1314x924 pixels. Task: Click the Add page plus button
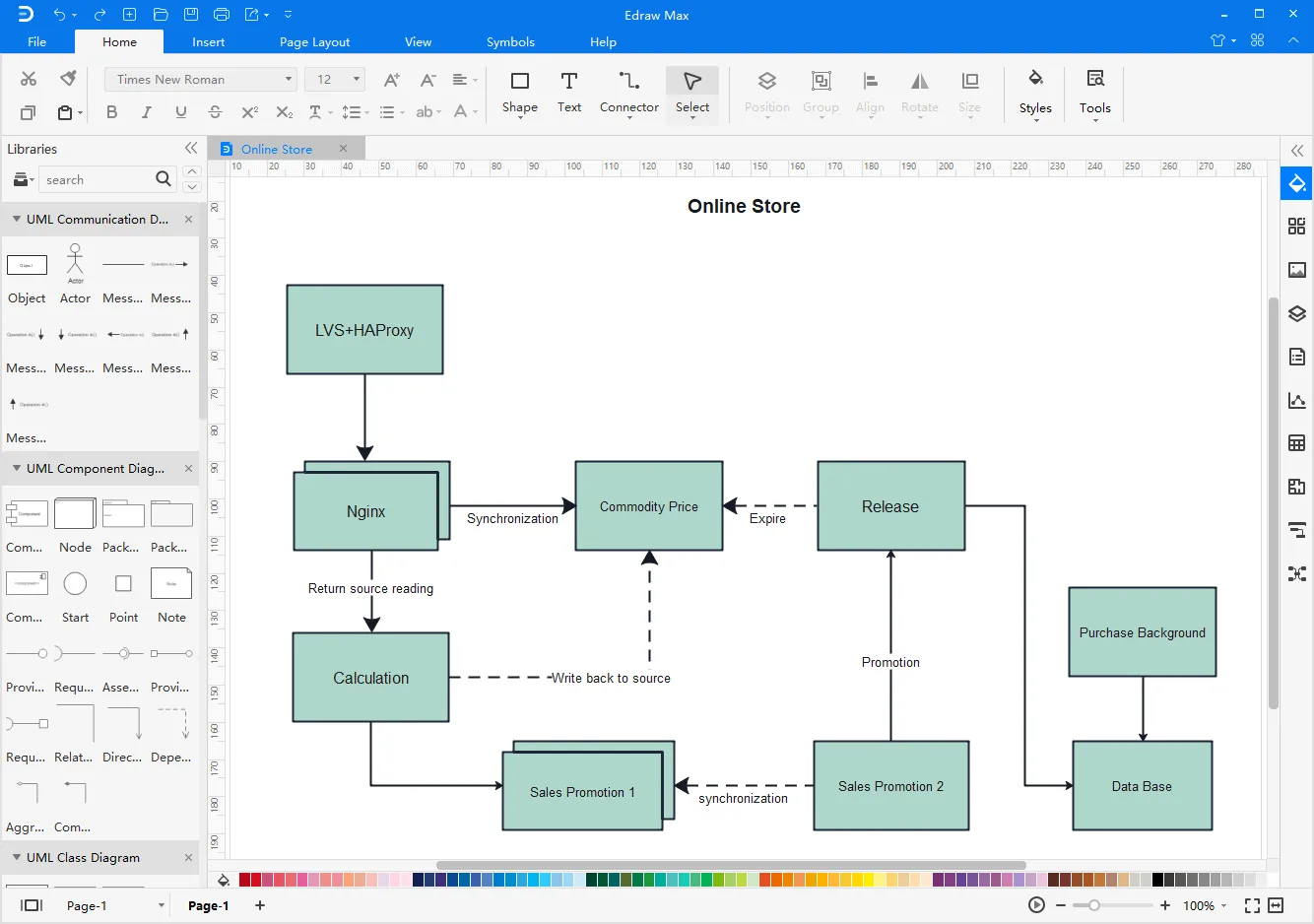pos(260,905)
